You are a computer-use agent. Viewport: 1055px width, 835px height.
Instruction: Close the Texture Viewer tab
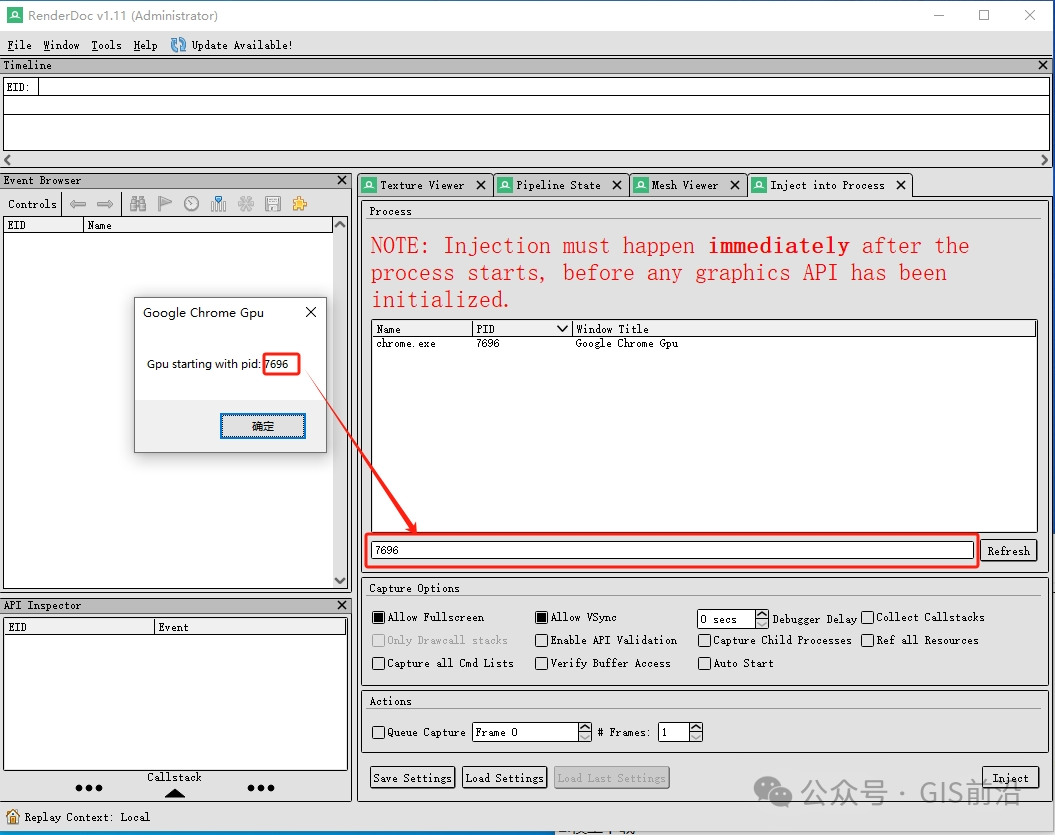[x=481, y=185]
